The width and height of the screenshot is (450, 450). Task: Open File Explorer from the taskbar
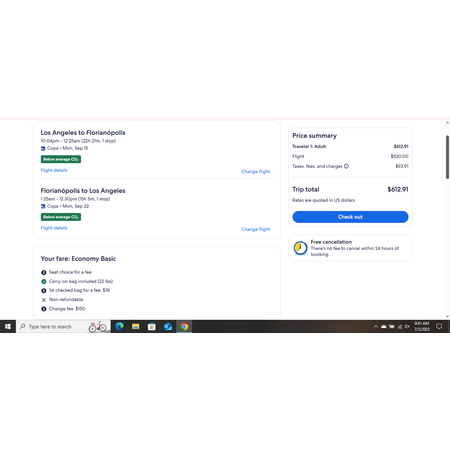click(x=135, y=326)
